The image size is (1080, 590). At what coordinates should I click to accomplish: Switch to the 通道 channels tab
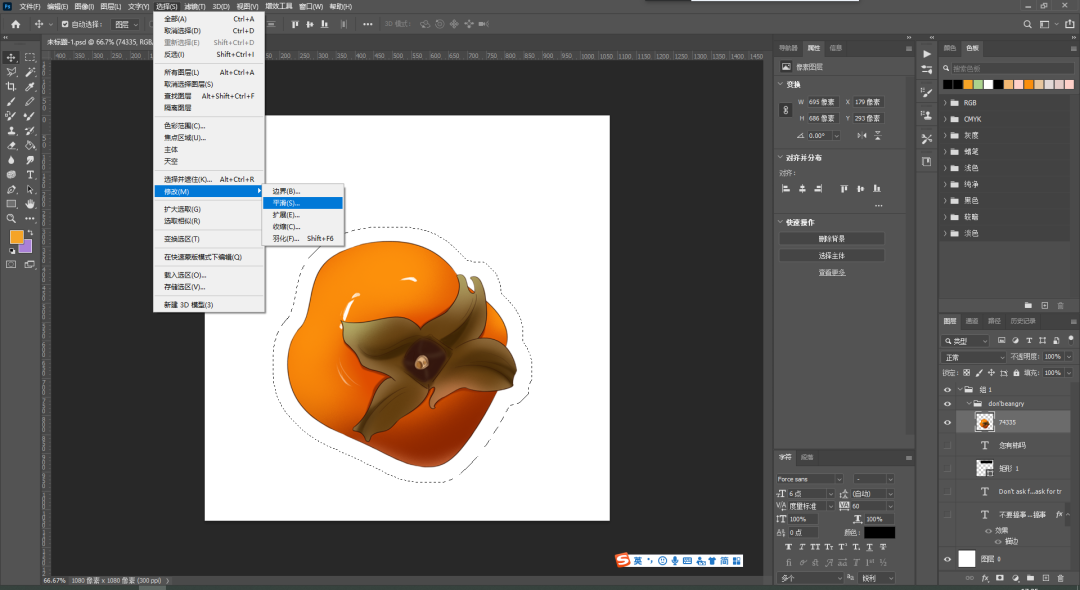click(x=972, y=321)
